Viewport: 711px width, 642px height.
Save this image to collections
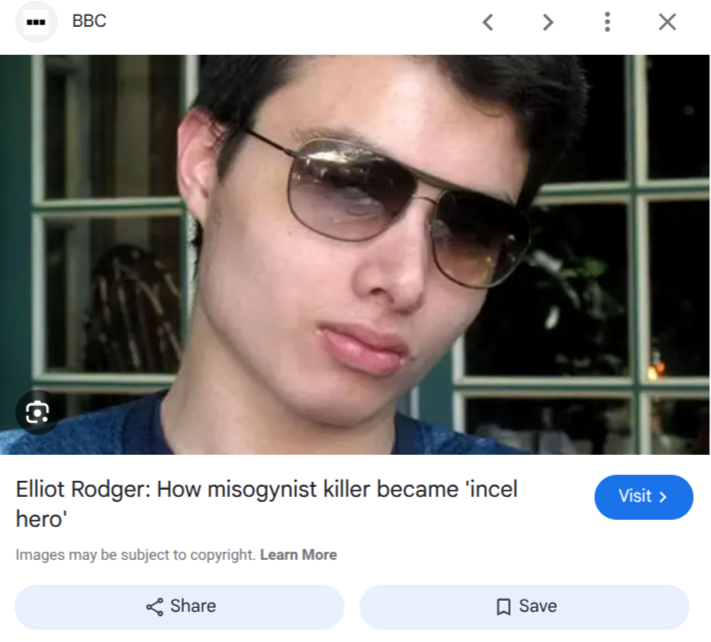[524, 607]
